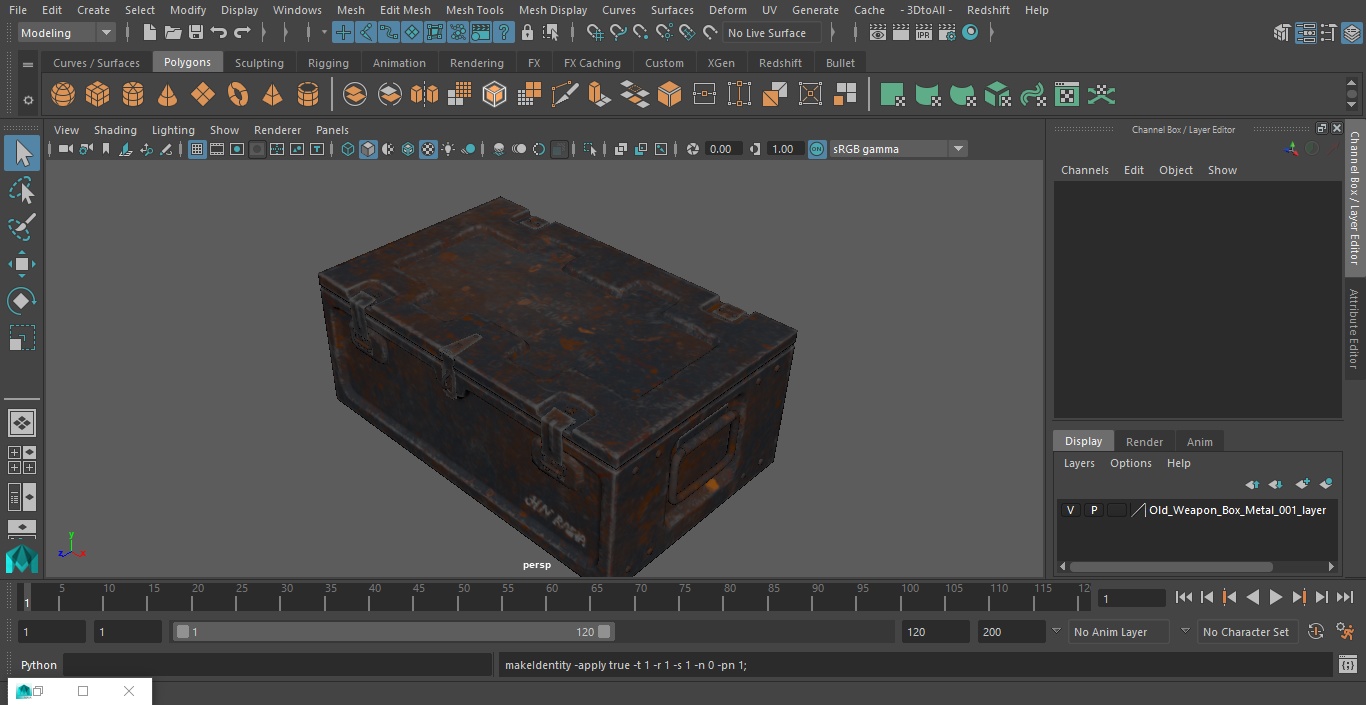Open the Shading panel menu
The height and width of the screenshot is (705, 1366).
point(115,130)
